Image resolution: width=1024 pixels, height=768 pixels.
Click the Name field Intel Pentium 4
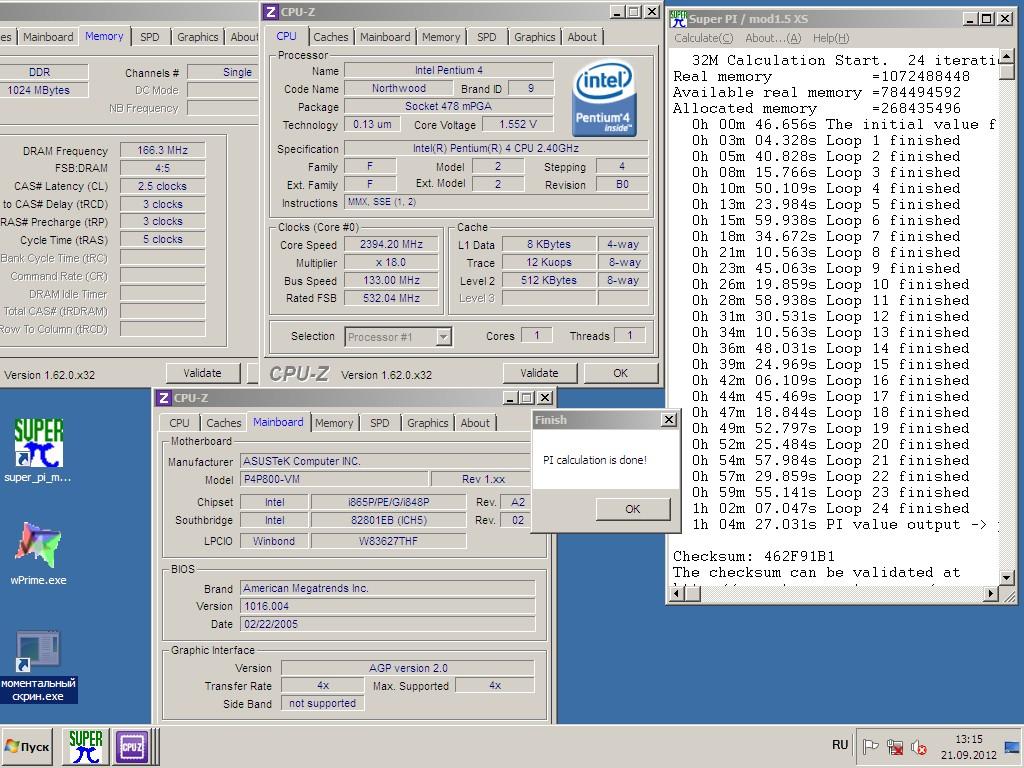tap(449, 70)
